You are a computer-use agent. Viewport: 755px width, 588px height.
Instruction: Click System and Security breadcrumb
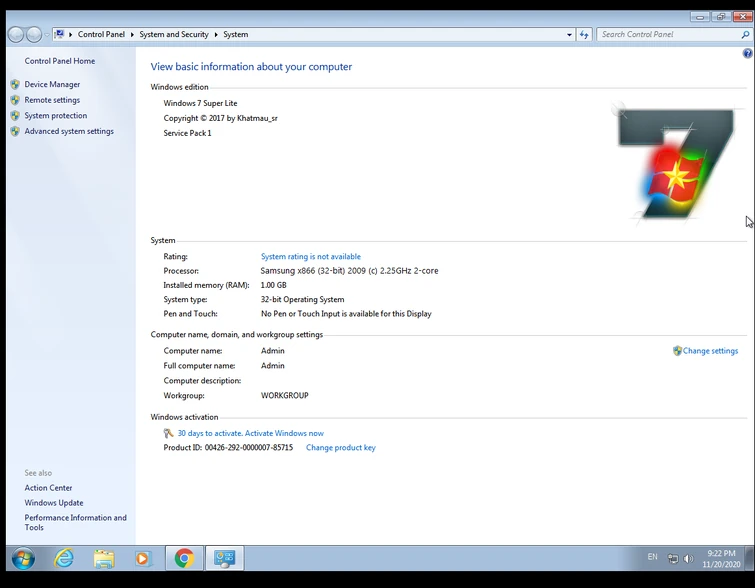pos(174,35)
